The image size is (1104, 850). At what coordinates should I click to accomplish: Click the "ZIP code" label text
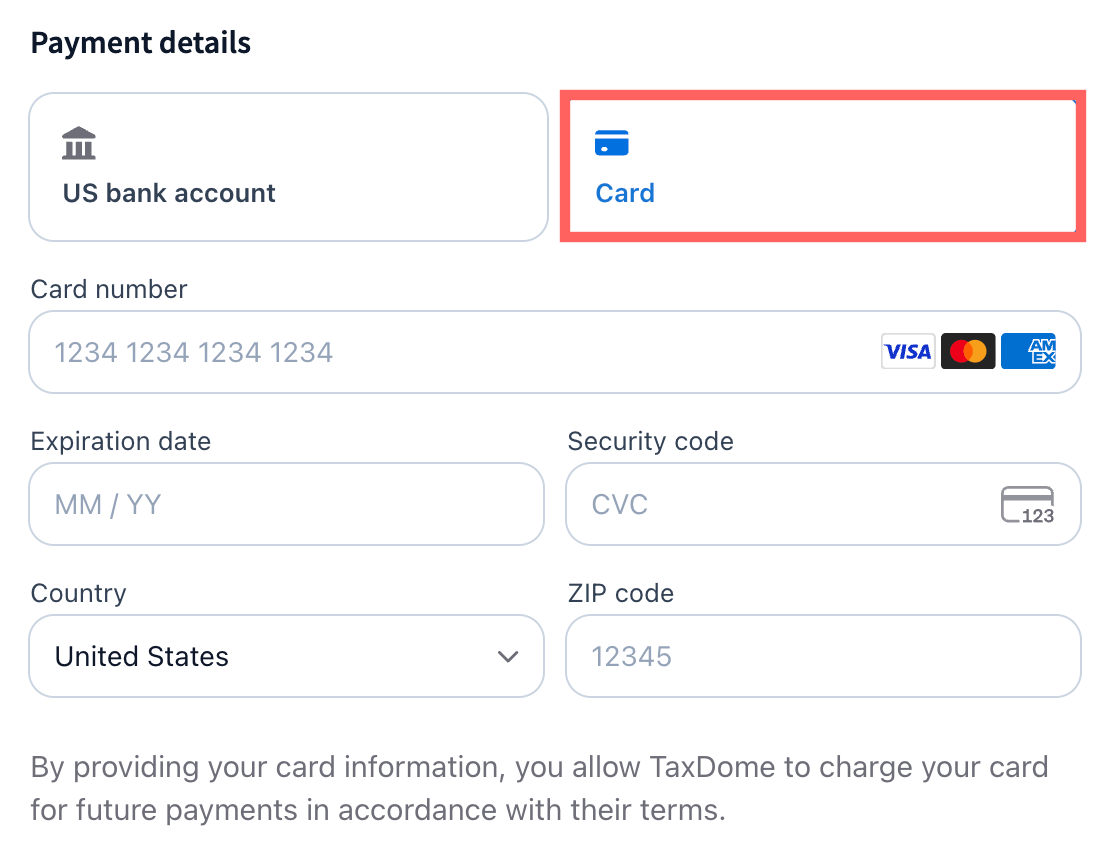[x=620, y=594]
